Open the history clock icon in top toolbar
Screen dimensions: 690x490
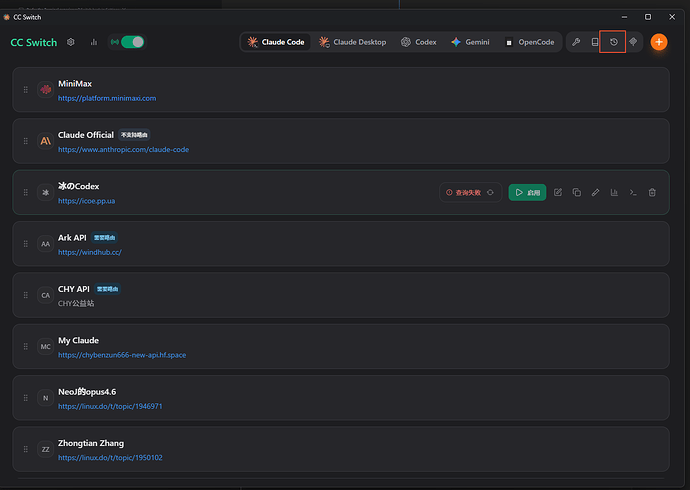pyautogui.click(x=613, y=42)
